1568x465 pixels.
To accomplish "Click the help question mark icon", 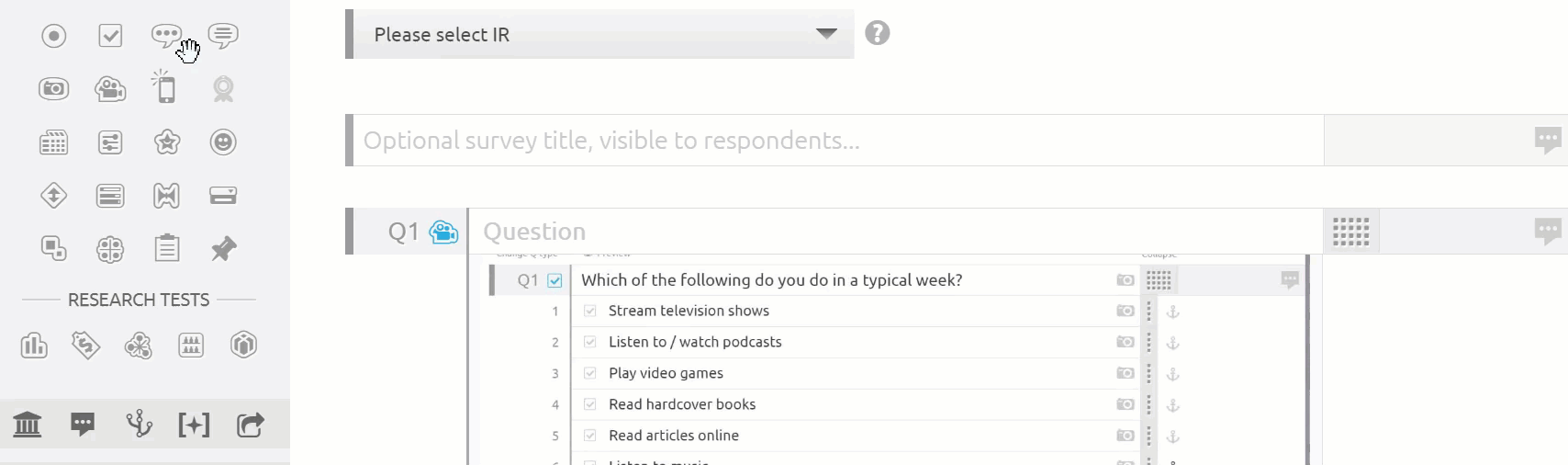I will coord(878,33).
